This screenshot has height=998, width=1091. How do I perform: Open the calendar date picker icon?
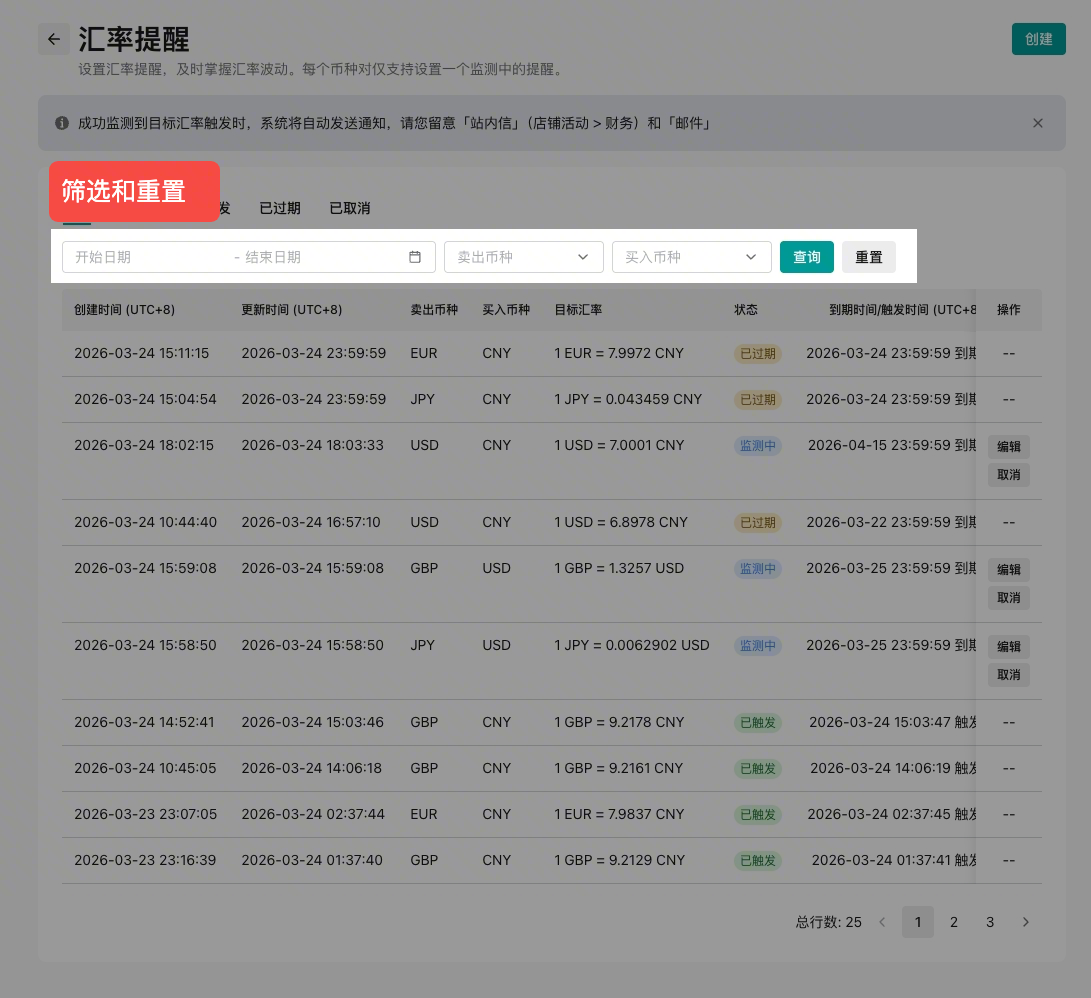click(415, 257)
